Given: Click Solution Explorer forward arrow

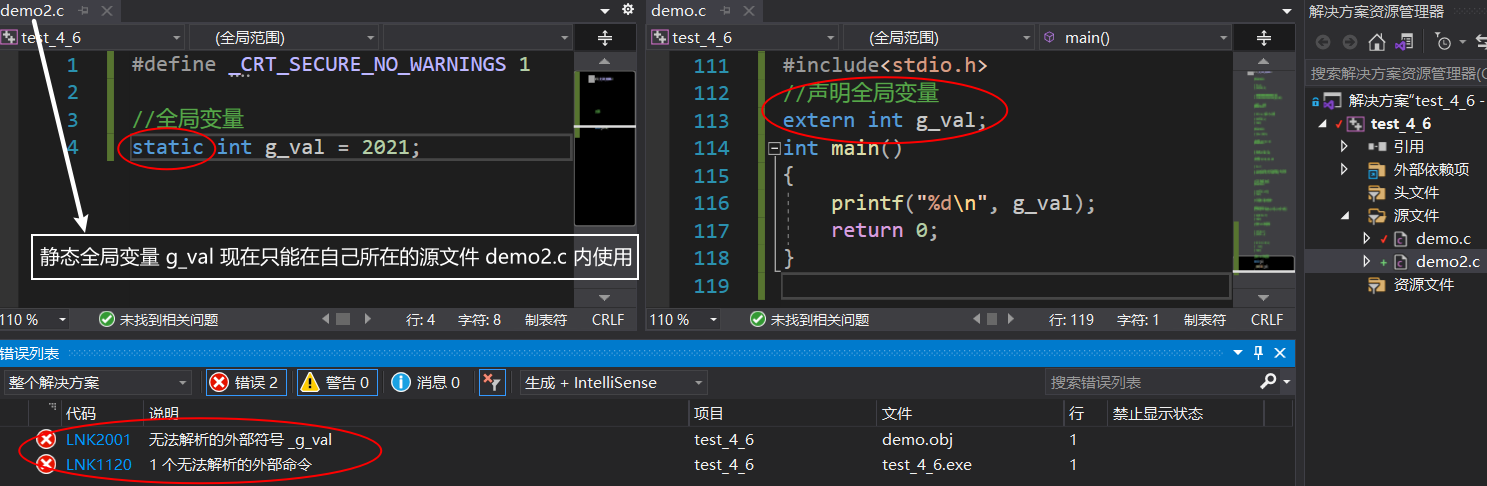Looking at the screenshot, I should click(1349, 42).
